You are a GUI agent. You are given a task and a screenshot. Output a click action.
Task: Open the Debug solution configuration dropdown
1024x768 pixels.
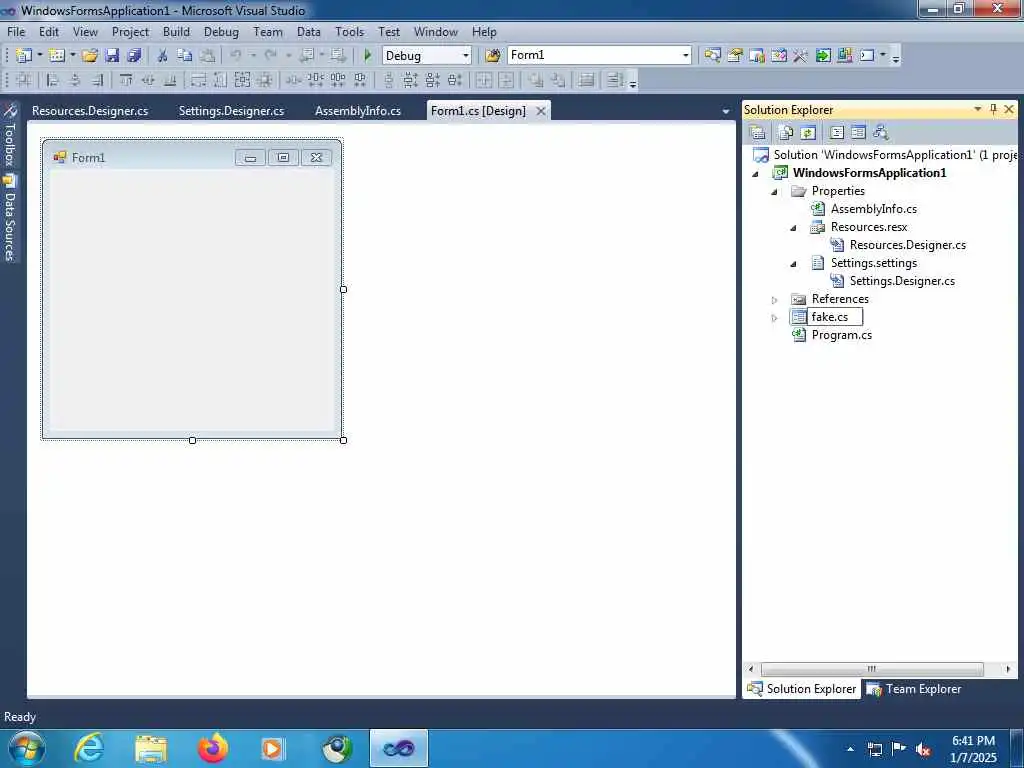point(466,56)
